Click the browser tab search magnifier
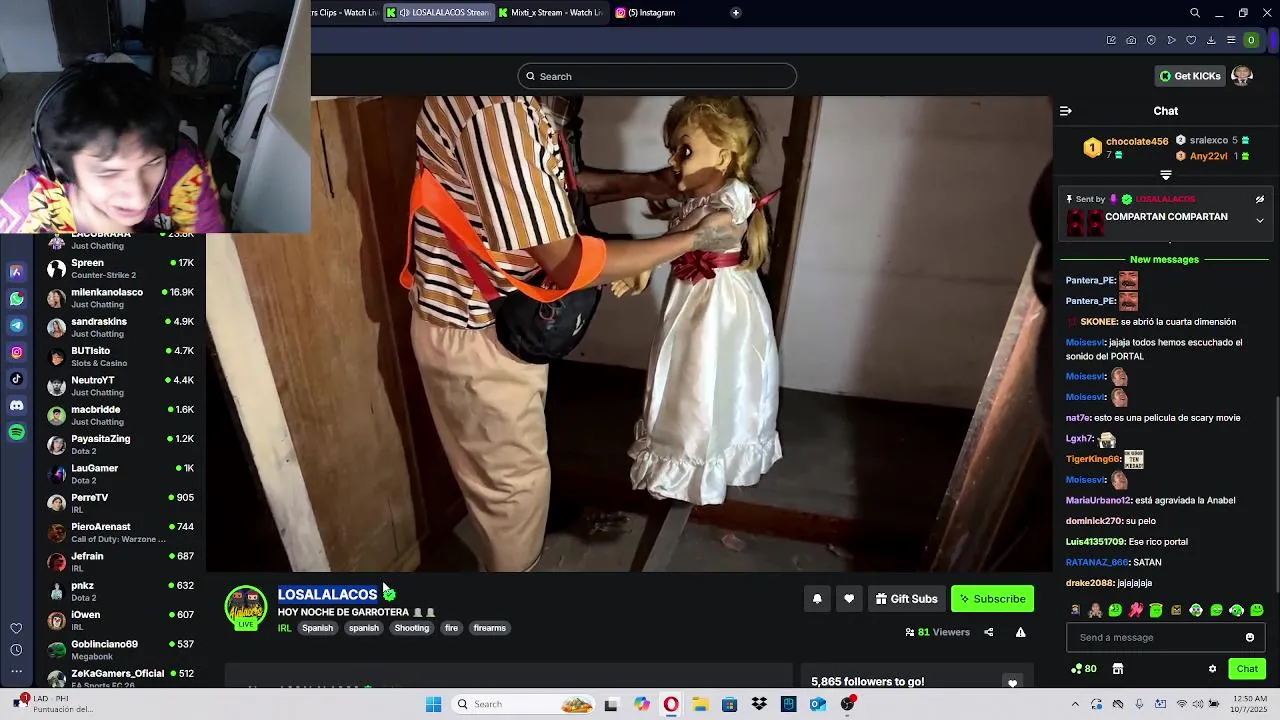Image resolution: width=1280 pixels, height=720 pixels. (1195, 13)
